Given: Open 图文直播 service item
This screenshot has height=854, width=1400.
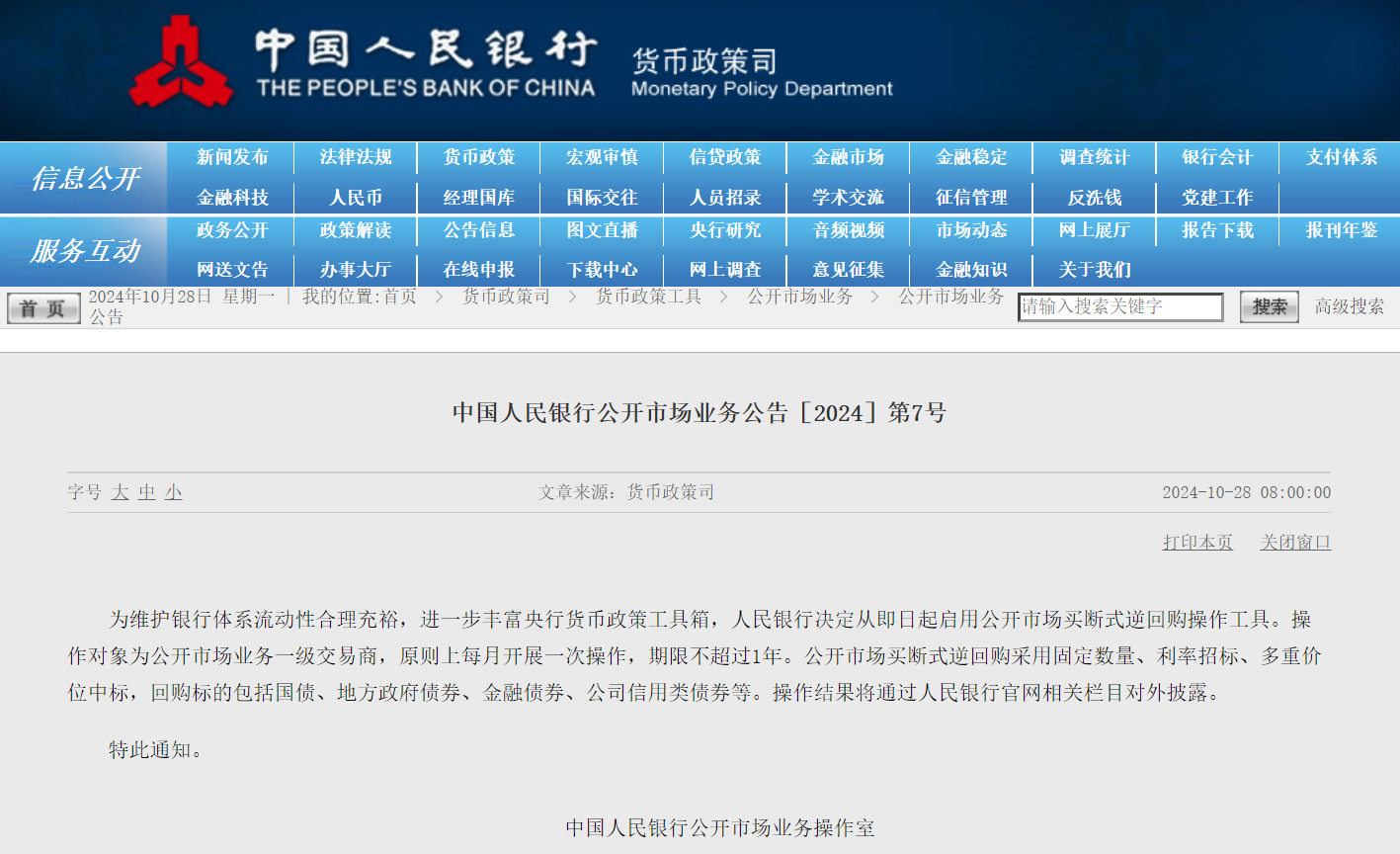Looking at the screenshot, I should (x=602, y=230).
